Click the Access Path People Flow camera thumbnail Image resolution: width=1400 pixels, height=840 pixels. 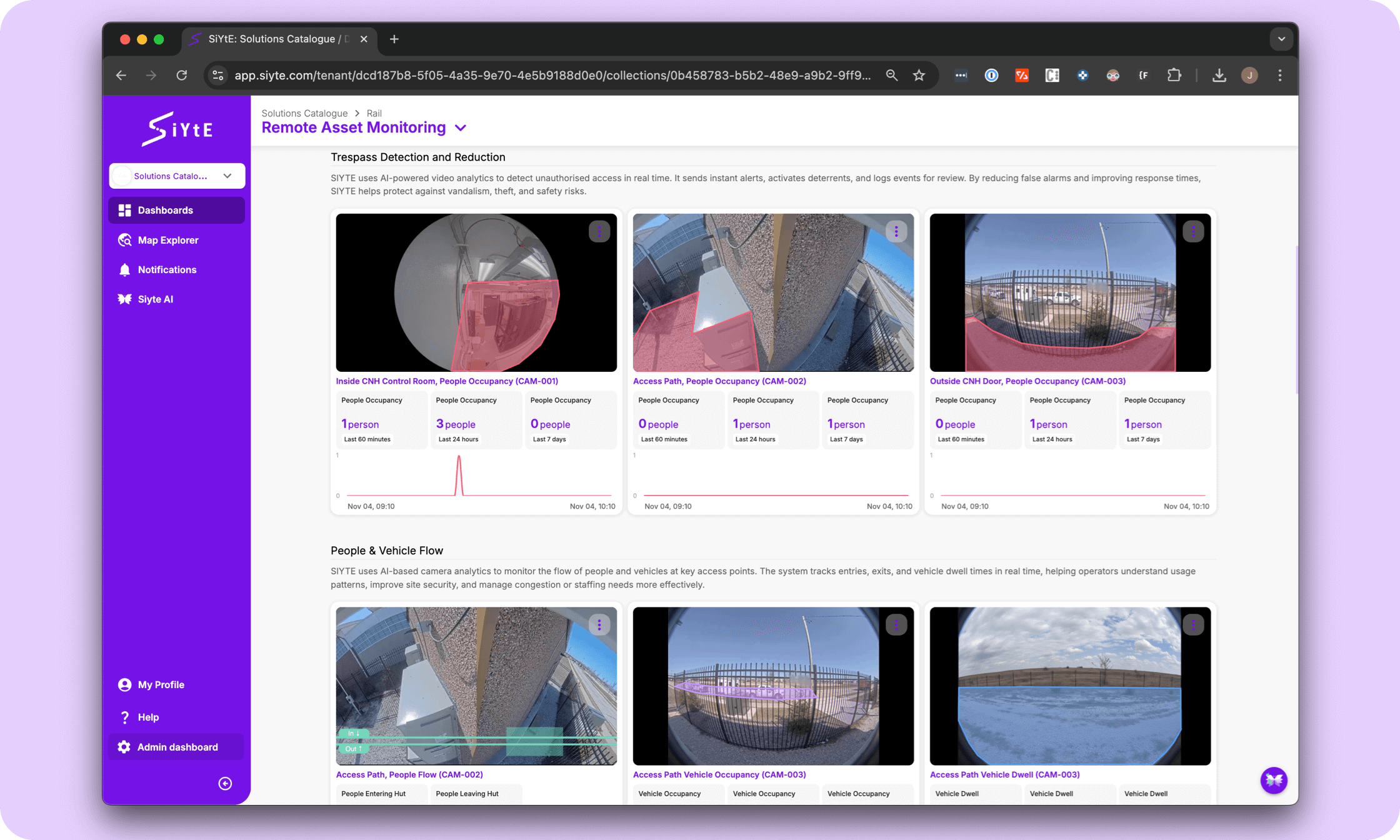(x=476, y=686)
